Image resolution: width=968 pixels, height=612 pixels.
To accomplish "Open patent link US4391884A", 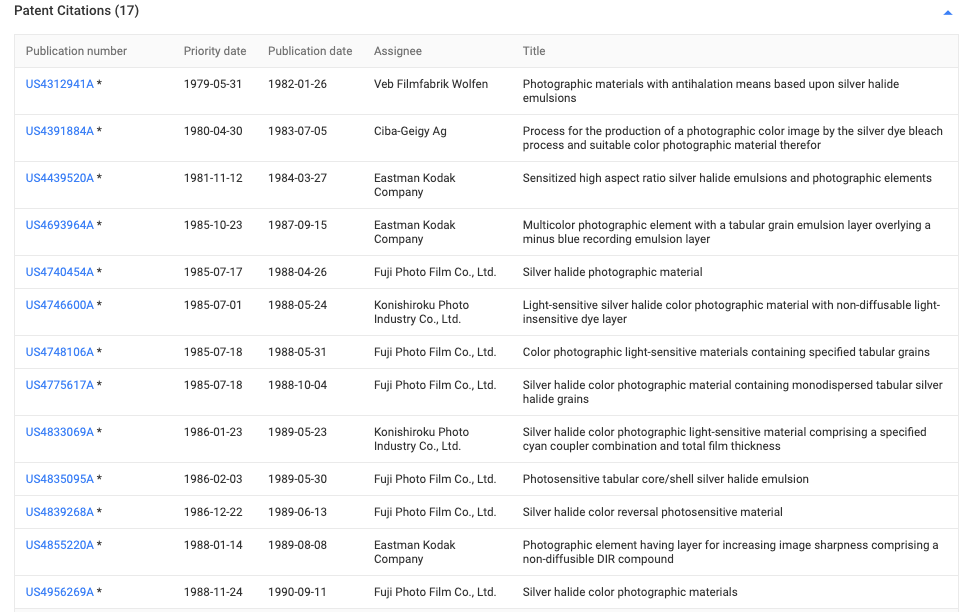I will [60, 131].
